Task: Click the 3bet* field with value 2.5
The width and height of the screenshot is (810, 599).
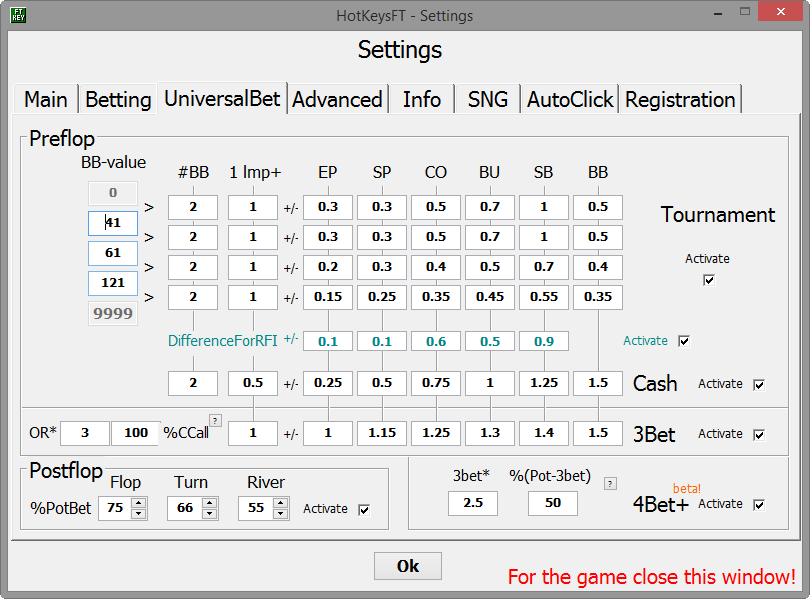Action: tap(473, 503)
